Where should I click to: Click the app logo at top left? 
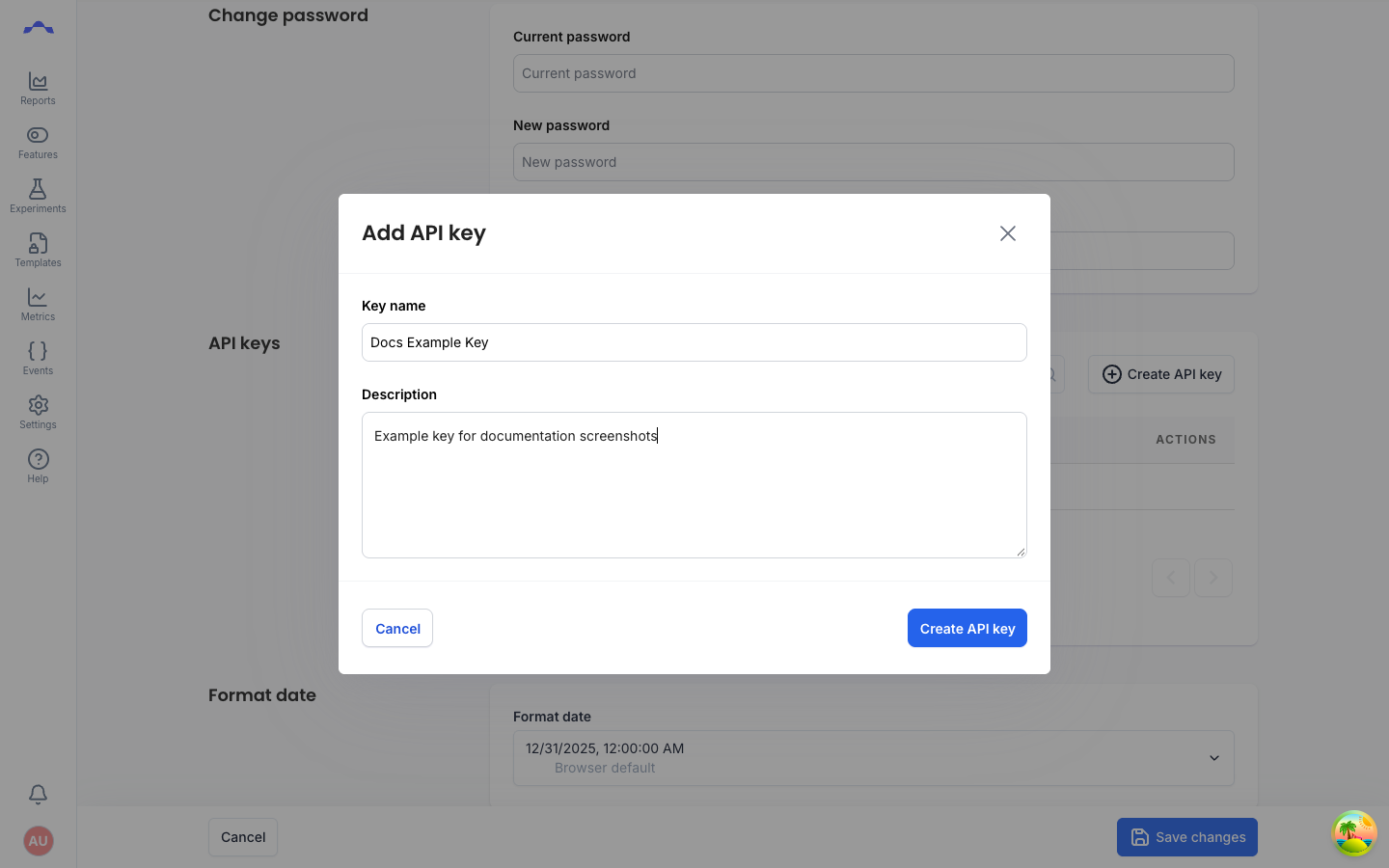click(38, 28)
